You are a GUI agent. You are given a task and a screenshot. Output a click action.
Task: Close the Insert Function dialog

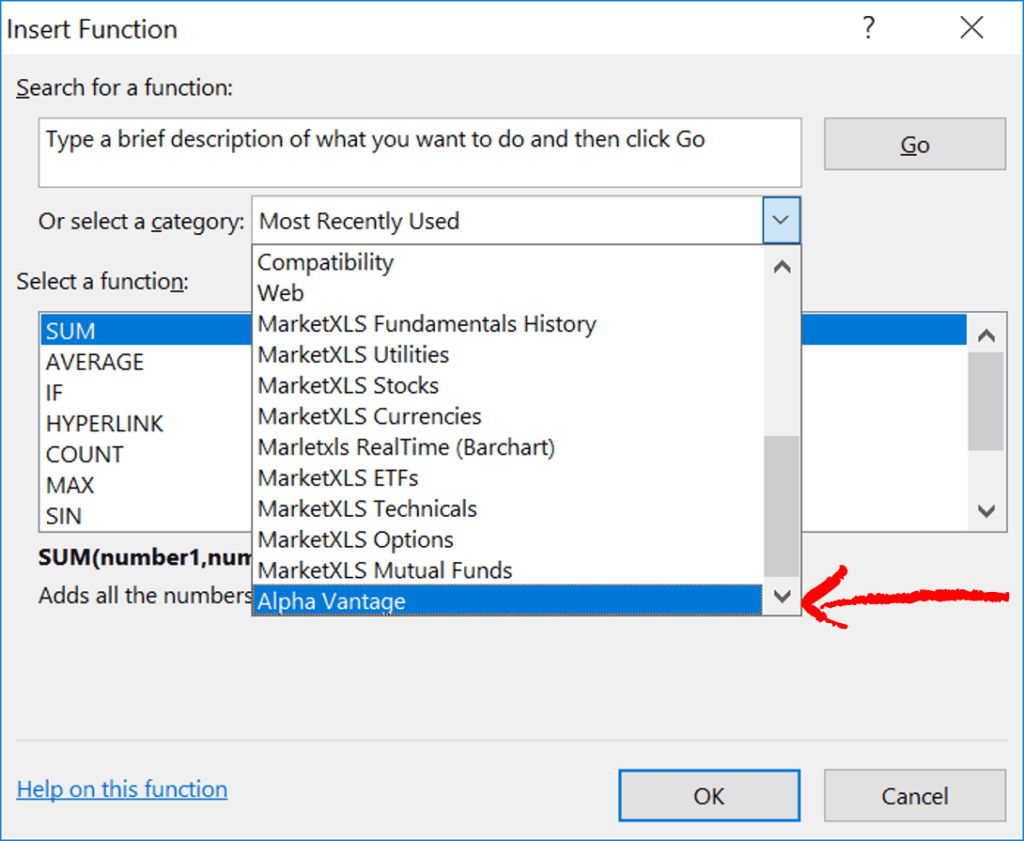click(x=972, y=27)
